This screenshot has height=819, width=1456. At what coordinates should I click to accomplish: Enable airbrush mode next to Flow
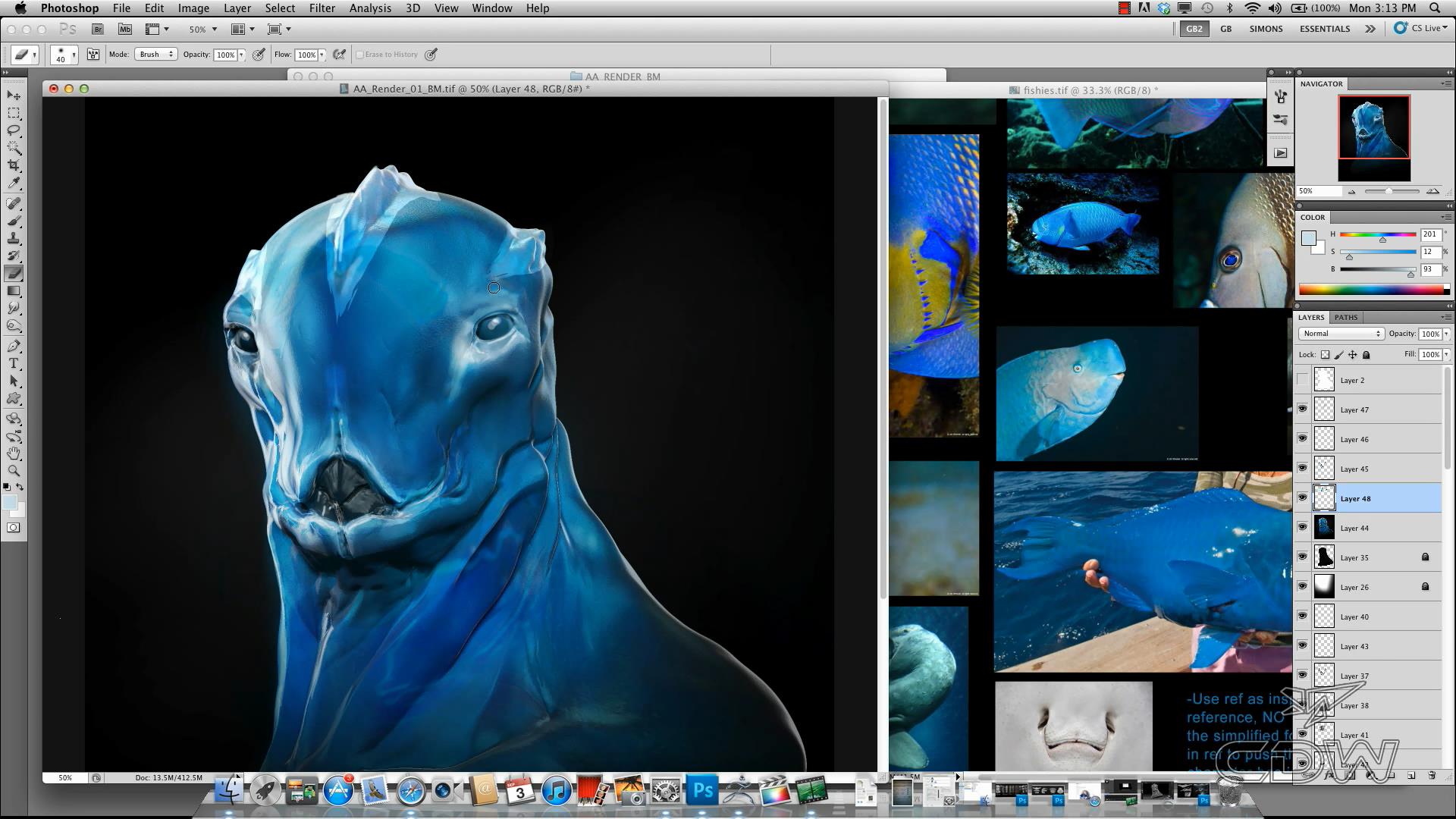[339, 55]
